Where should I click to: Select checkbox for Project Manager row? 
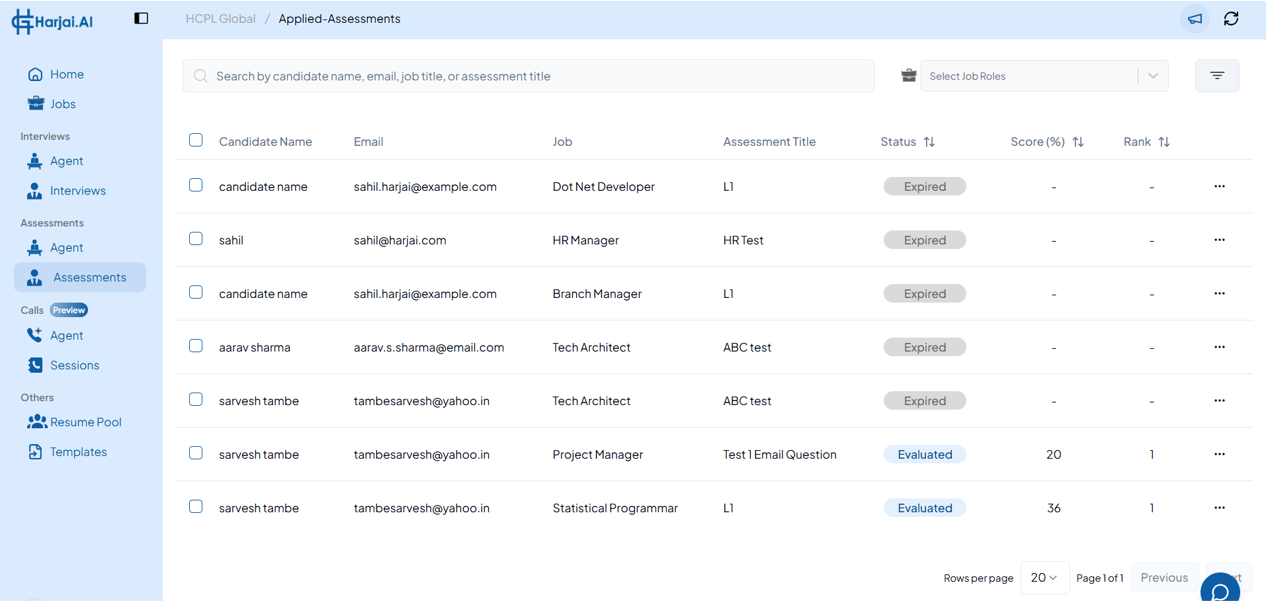click(196, 453)
